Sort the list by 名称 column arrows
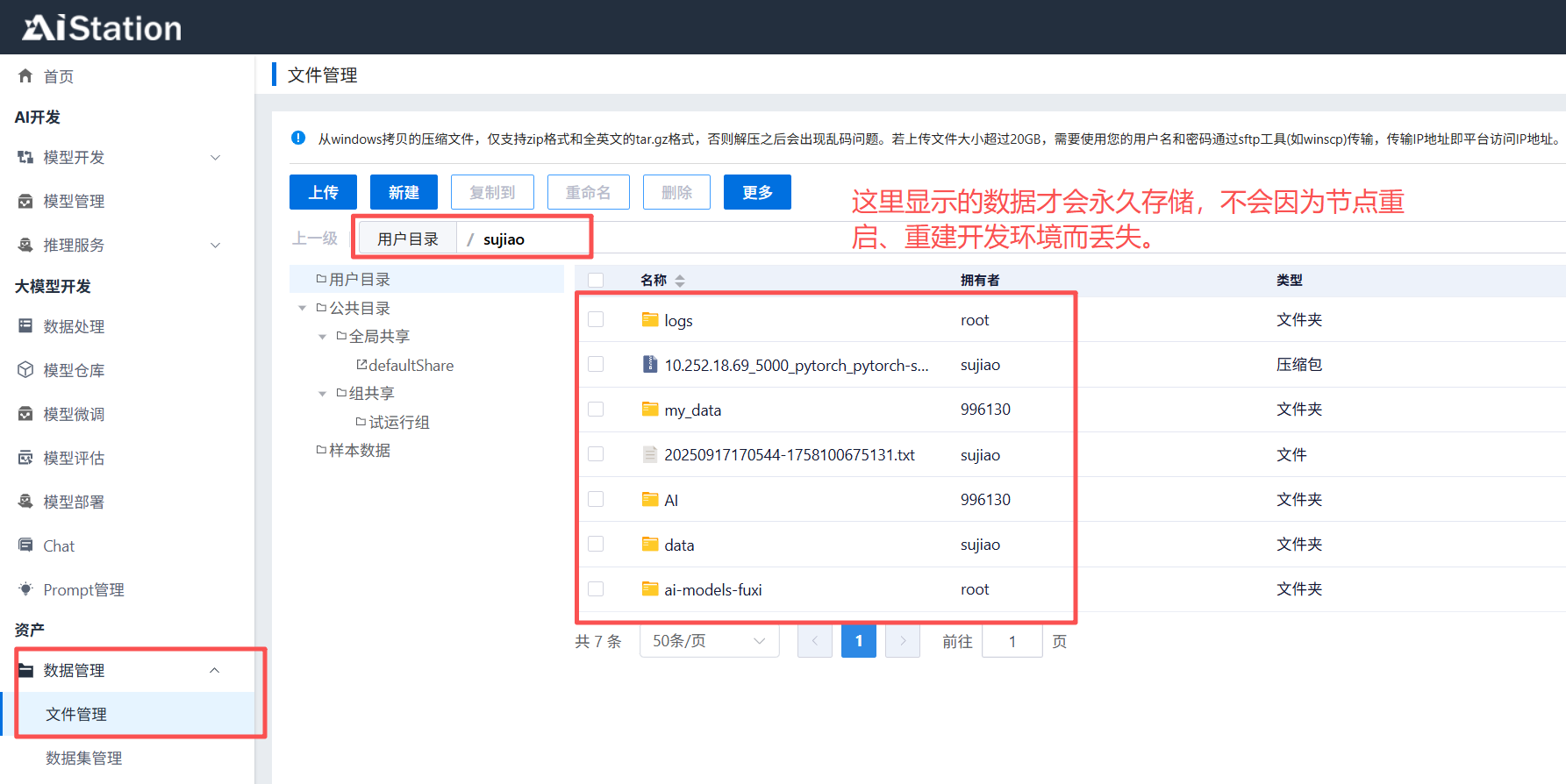Viewport: 1566px width, 784px height. pyautogui.click(x=680, y=281)
